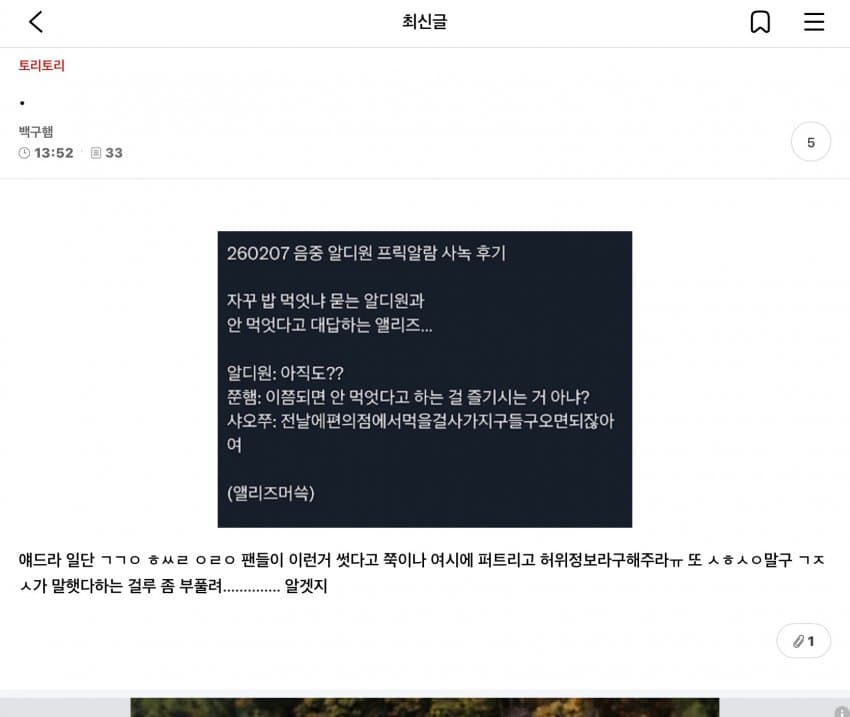The width and height of the screenshot is (850, 717).
Task: Click the view count icon beside 33
Action: point(96,153)
